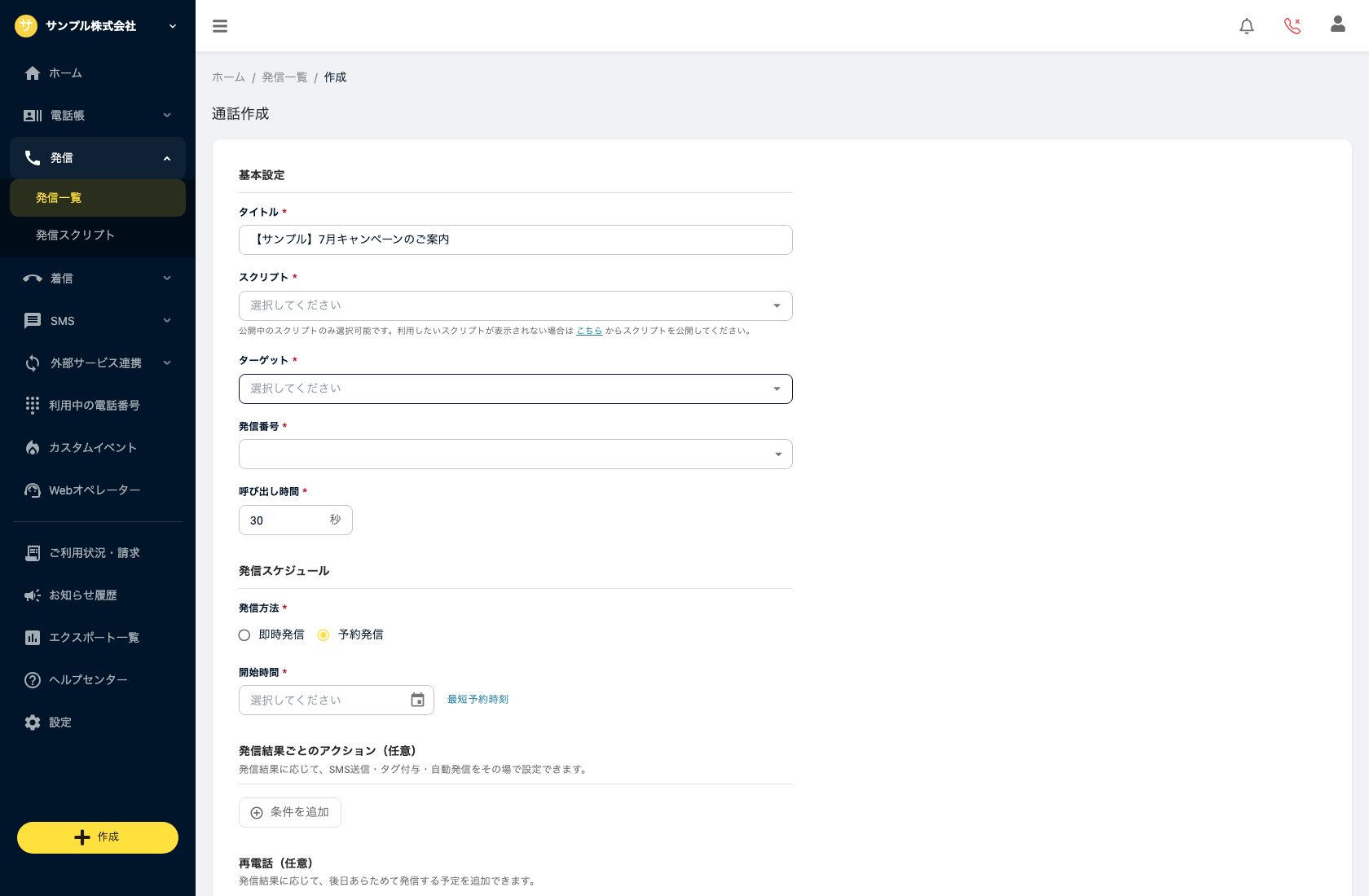Viewport: 1369px width, 896px height.
Task: Click the plus-circle icon on 条件を追加
Action: click(257, 813)
